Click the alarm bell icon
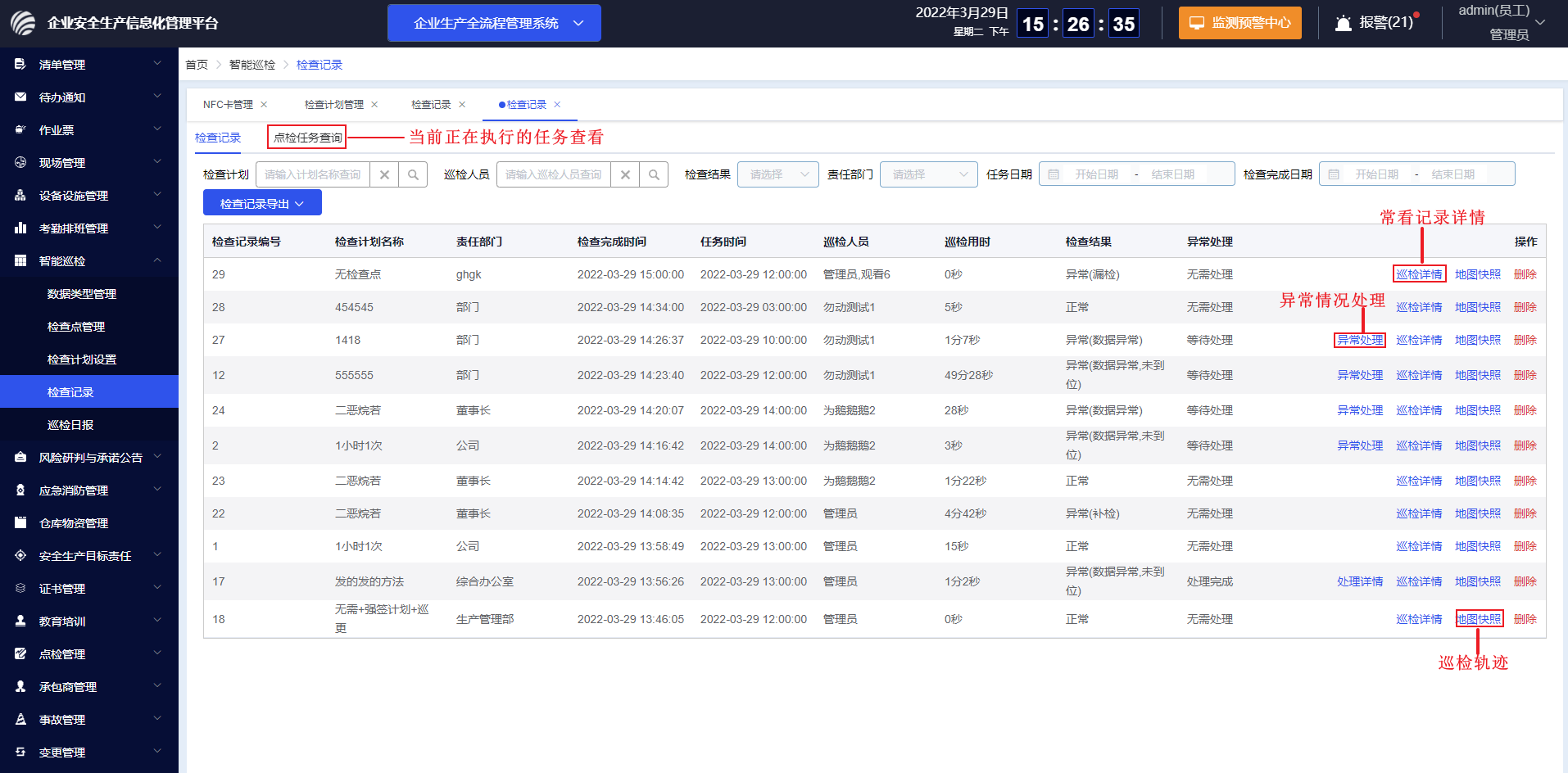This screenshot has height=773, width=1568. (x=1344, y=23)
